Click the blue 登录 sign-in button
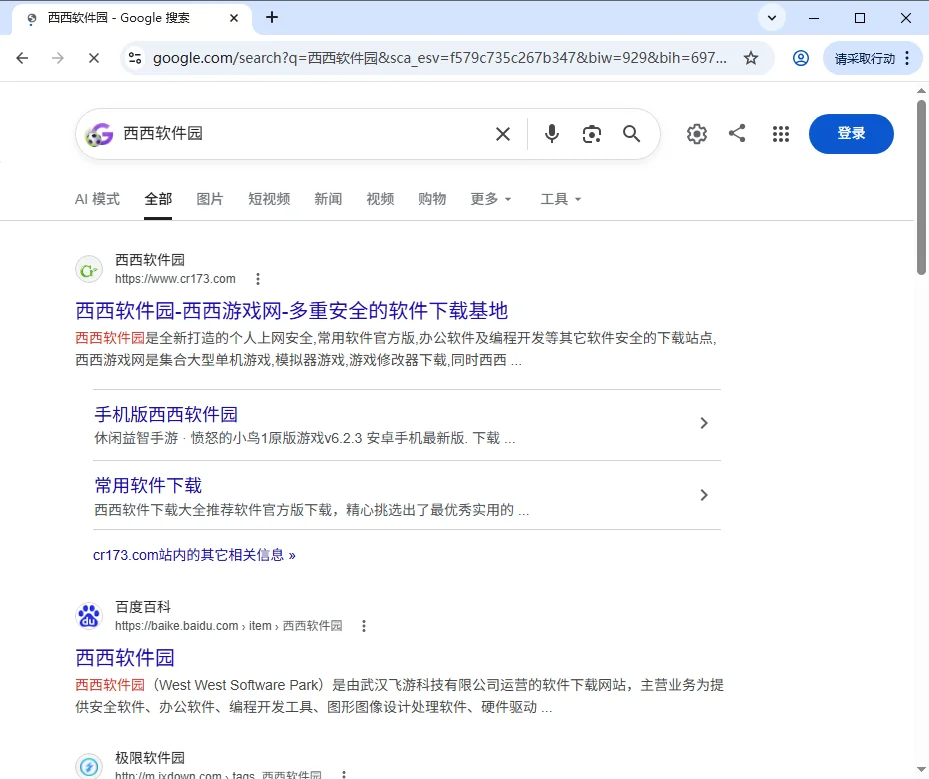 coord(851,134)
